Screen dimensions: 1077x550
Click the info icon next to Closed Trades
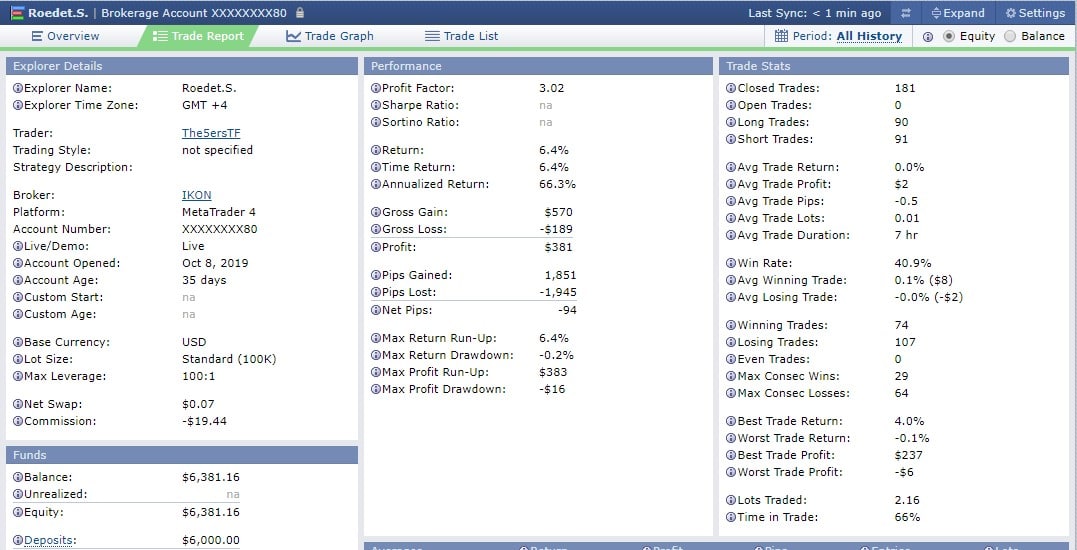coord(730,88)
